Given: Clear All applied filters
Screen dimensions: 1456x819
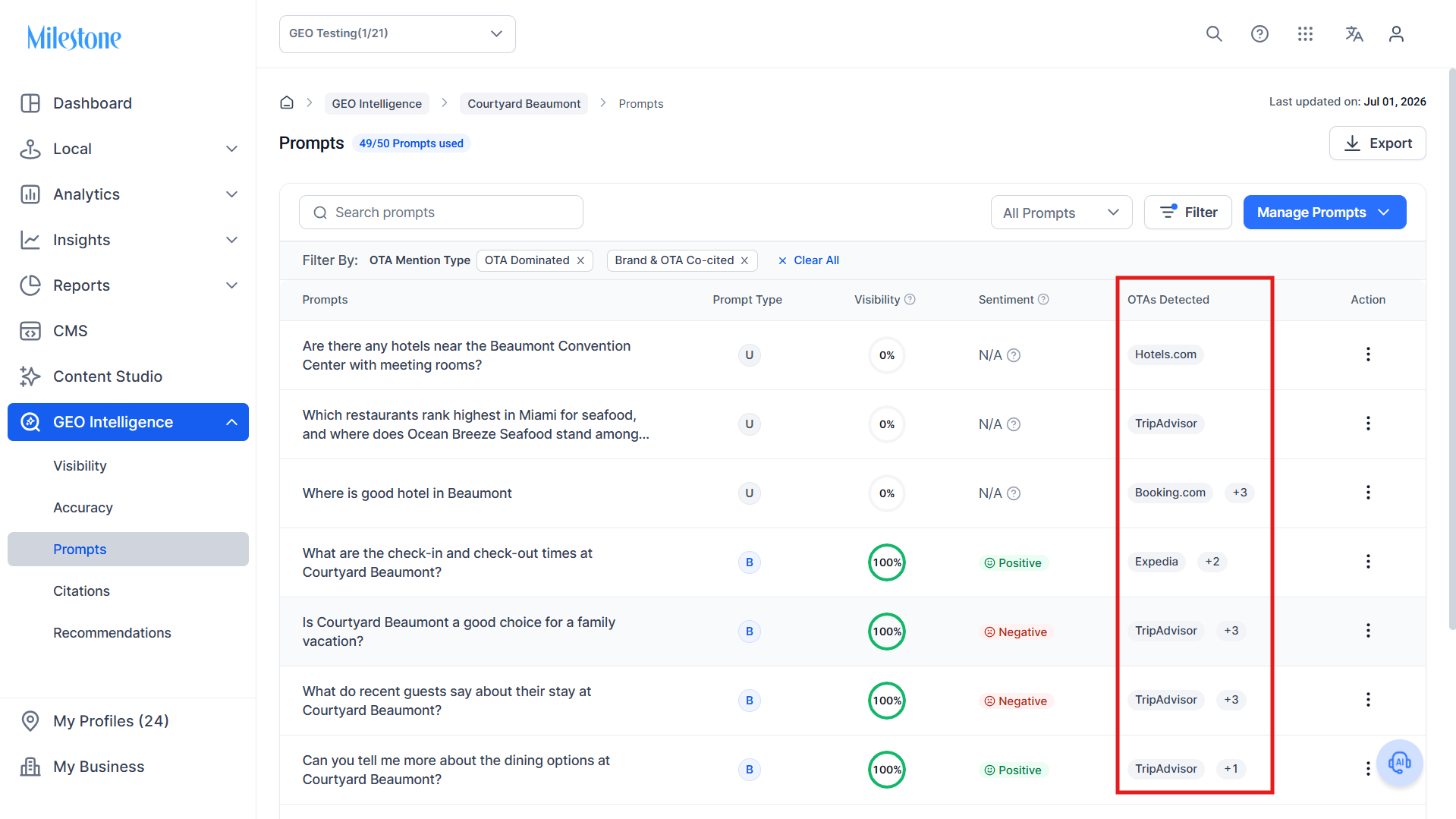Looking at the screenshot, I should (809, 260).
